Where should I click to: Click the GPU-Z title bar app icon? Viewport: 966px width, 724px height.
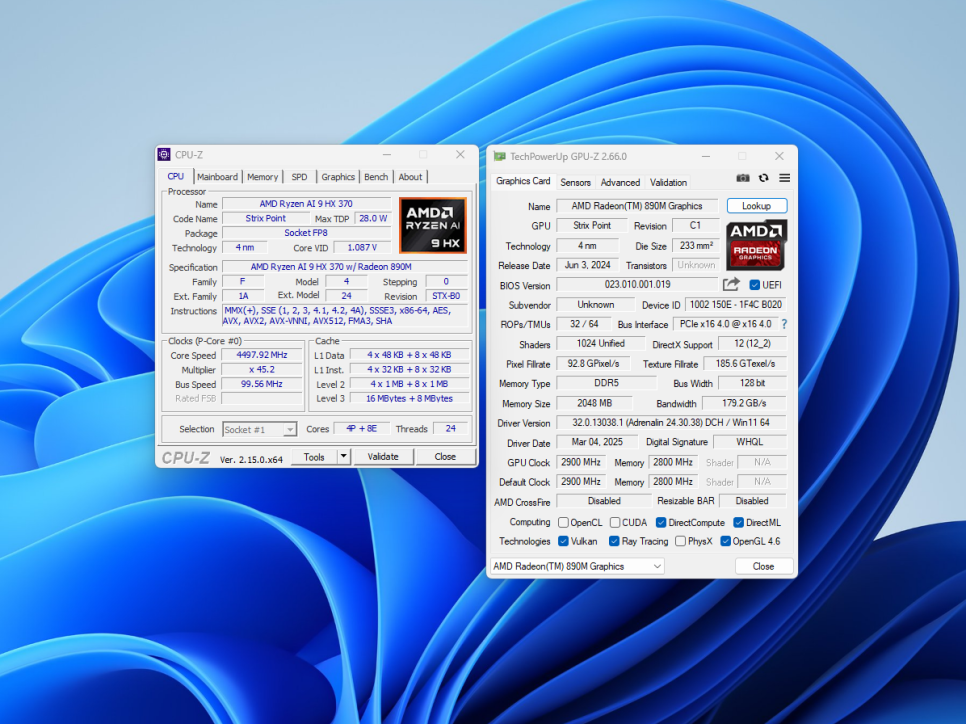(500, 157)
